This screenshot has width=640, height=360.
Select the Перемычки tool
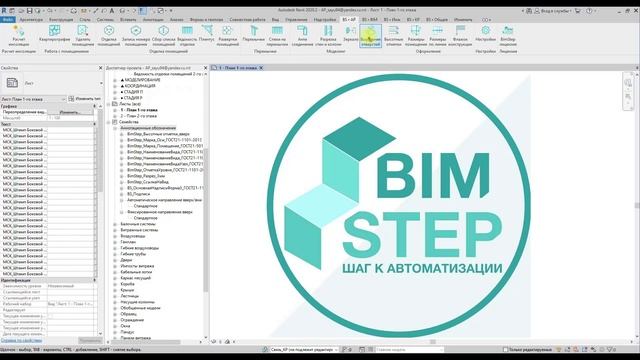pos(253,33)
